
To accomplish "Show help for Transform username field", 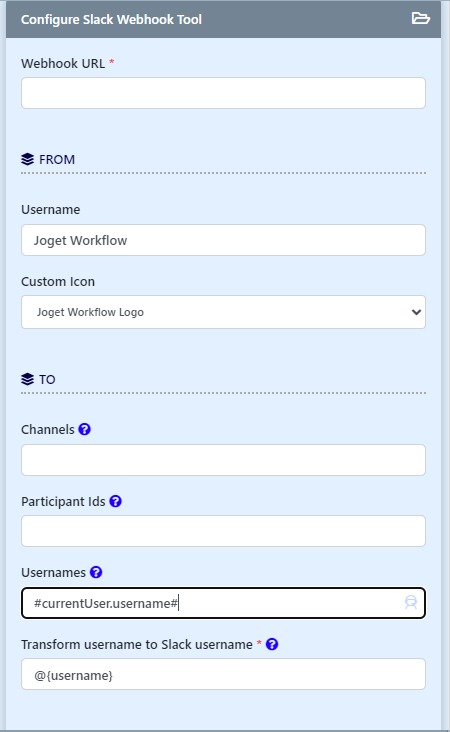I will pos(272,644).
